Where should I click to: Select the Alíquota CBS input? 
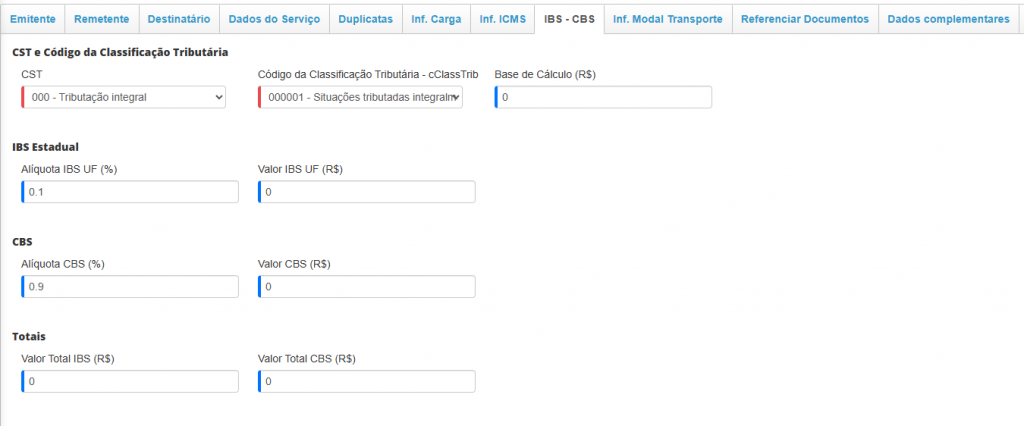point(130,287)
